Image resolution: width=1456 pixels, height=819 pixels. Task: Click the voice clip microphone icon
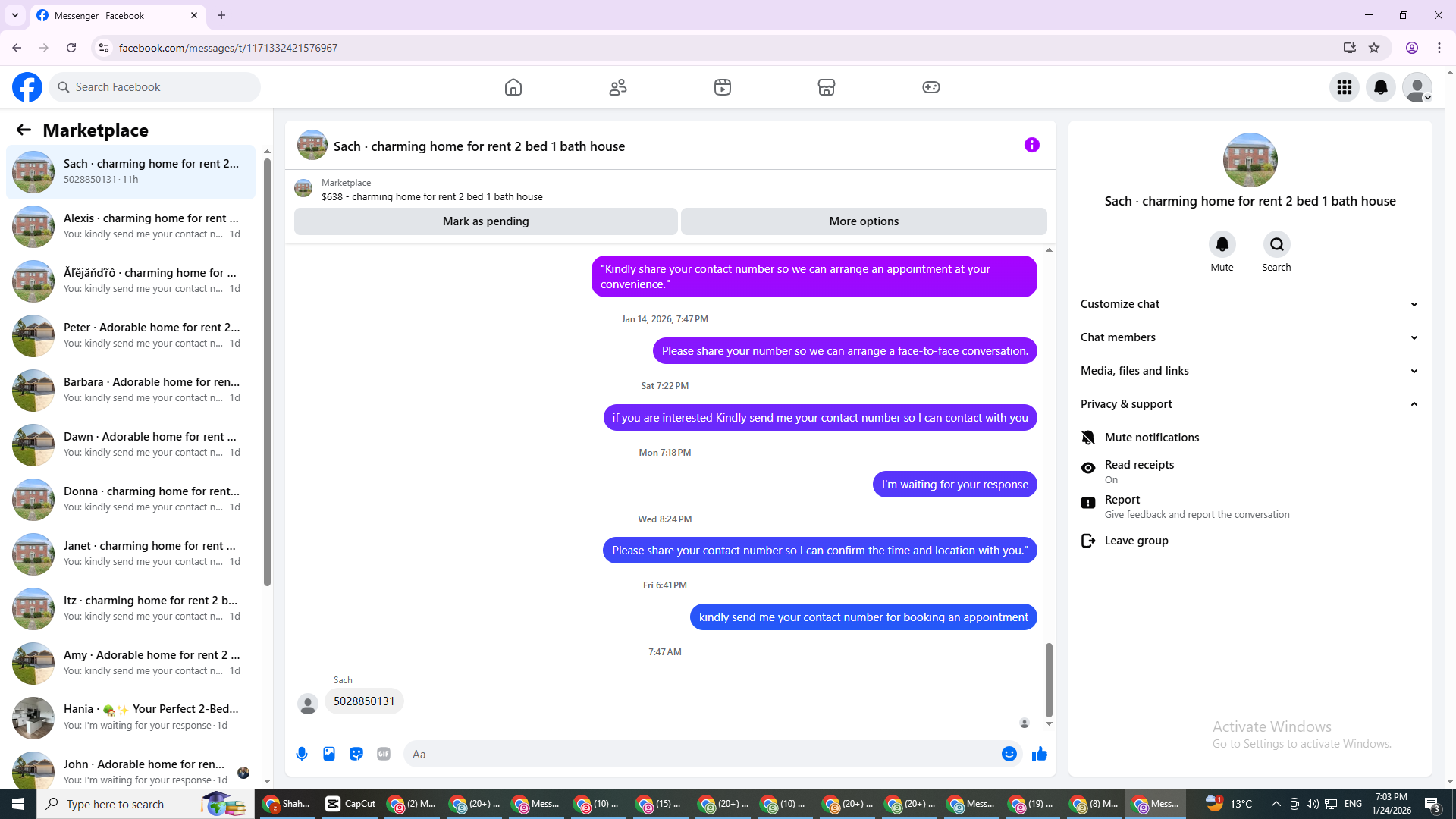[302, 754]
